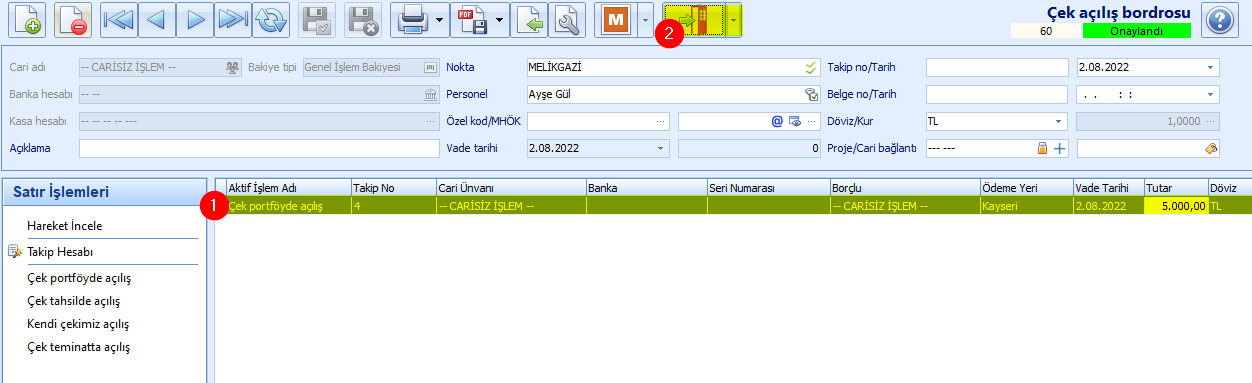Click the Çek portföyde açılış grid row cell
The image size is (1252, 383).
pyautogui.click(x=288, y=206)
